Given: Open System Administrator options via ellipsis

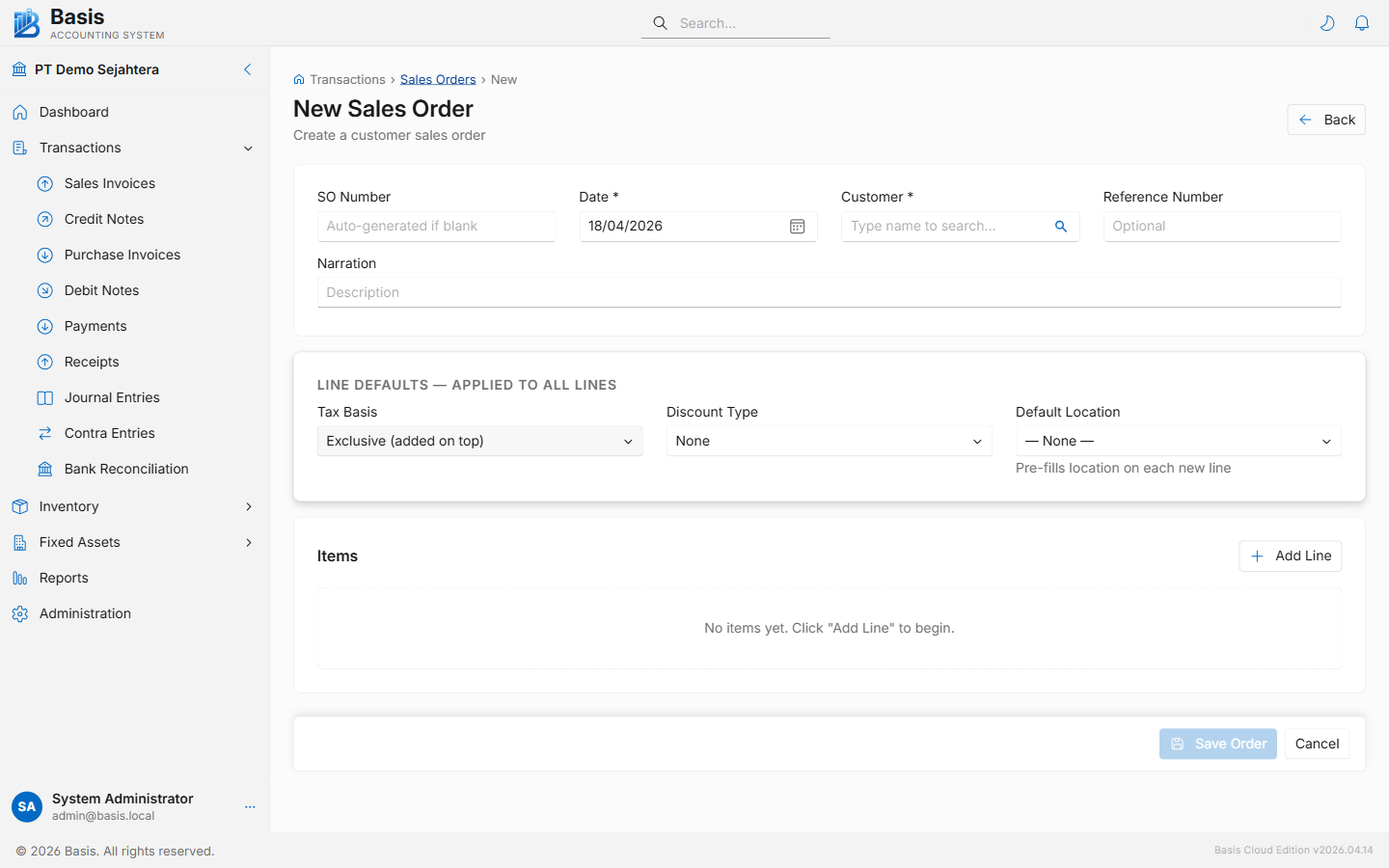Looking at the screenshot, I should pyautogui.click(x=250, y=807).
